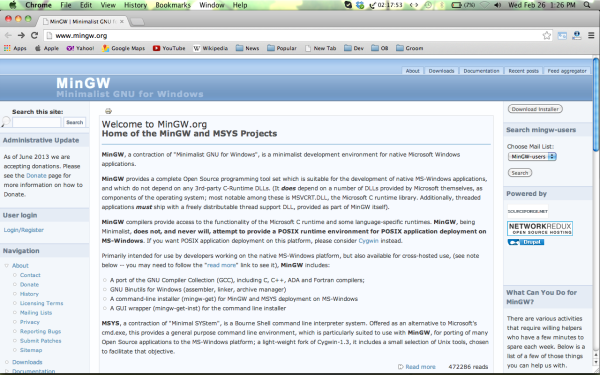Open the Dev bookmarks folder

tap(354, 48)
